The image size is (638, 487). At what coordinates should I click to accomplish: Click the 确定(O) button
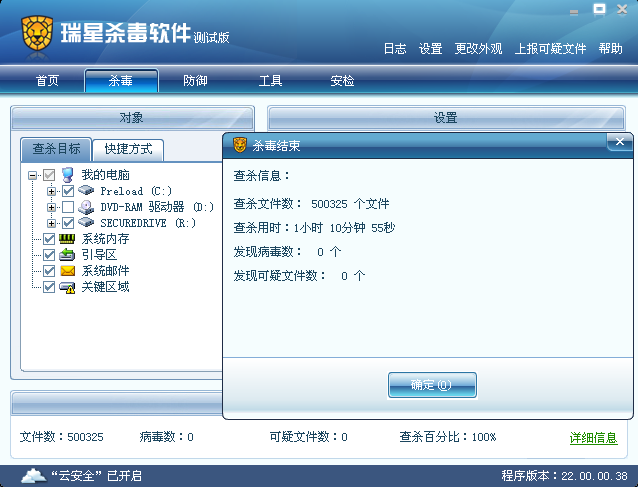tap(432, 384)
